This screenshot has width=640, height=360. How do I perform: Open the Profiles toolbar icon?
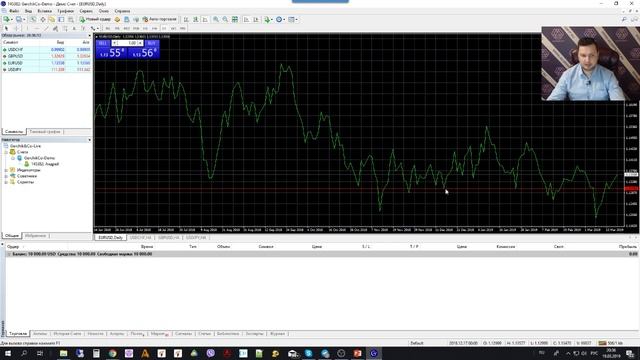(19, 19)
